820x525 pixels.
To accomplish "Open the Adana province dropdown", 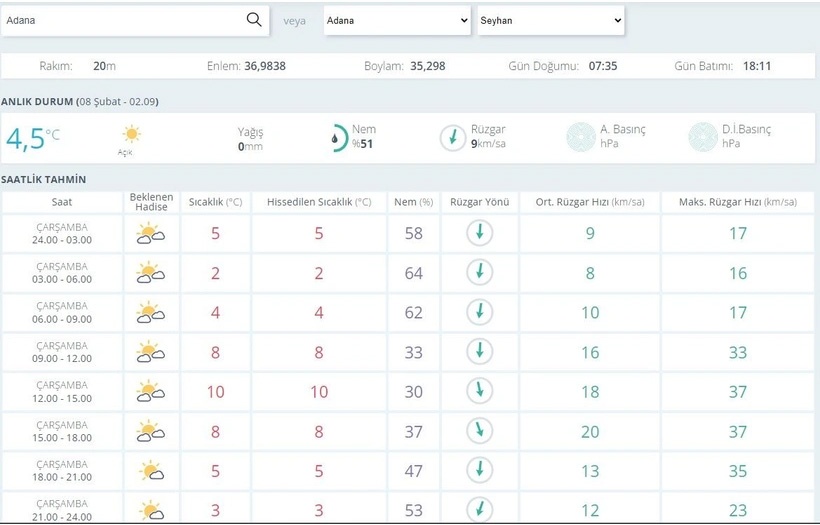I will pyautogui.click(x=397, y=20).
